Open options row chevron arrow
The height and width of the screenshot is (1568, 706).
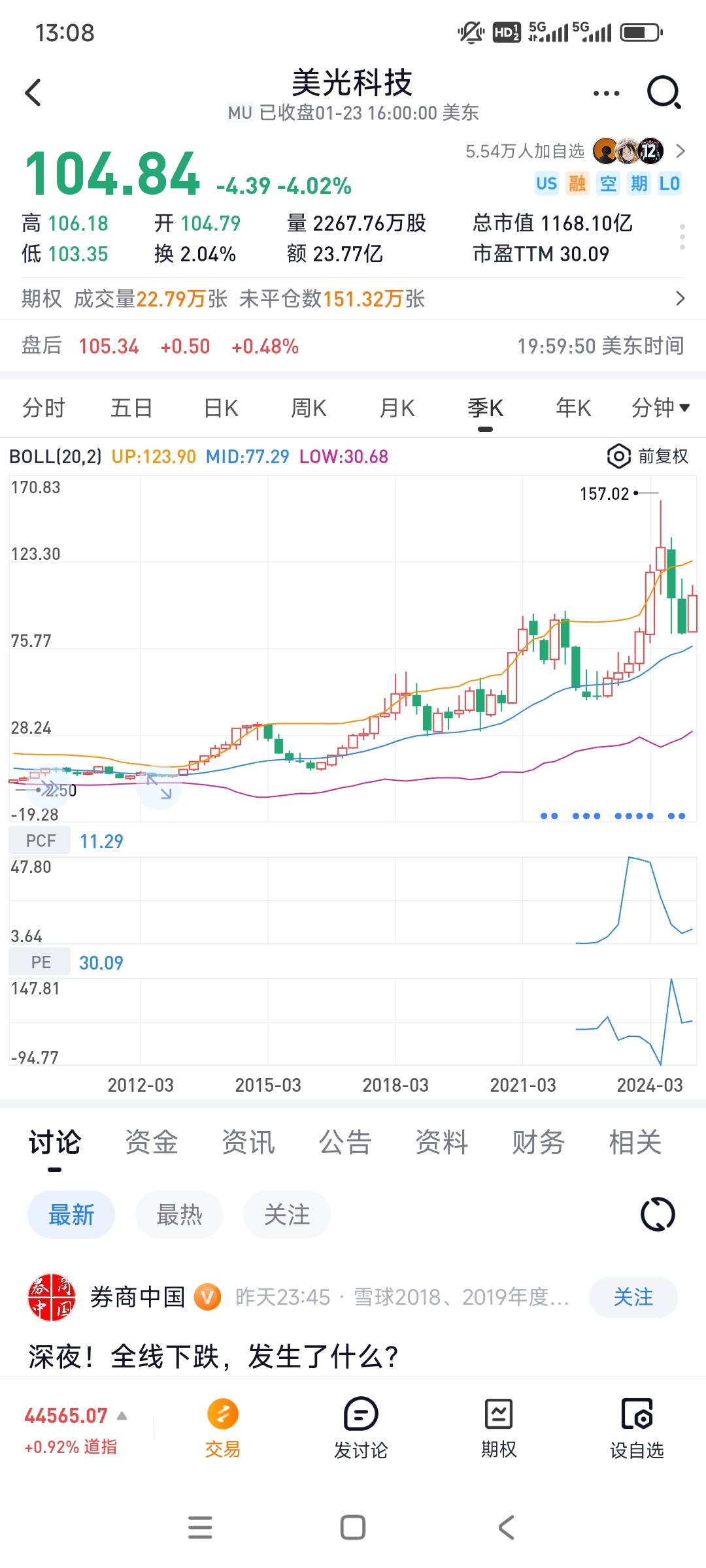coord(681,299)
